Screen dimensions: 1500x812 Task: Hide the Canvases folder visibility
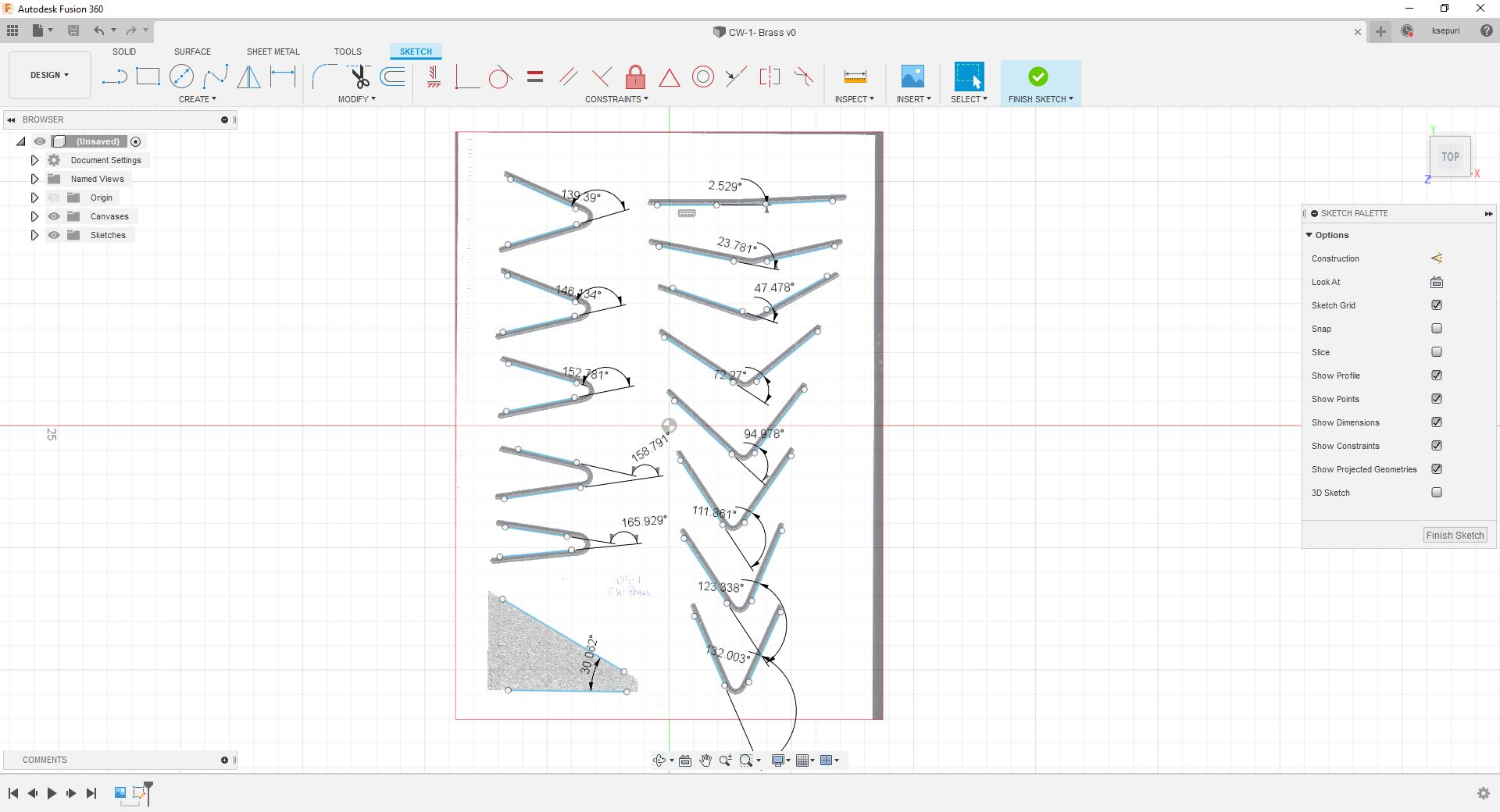pos(54,216)
